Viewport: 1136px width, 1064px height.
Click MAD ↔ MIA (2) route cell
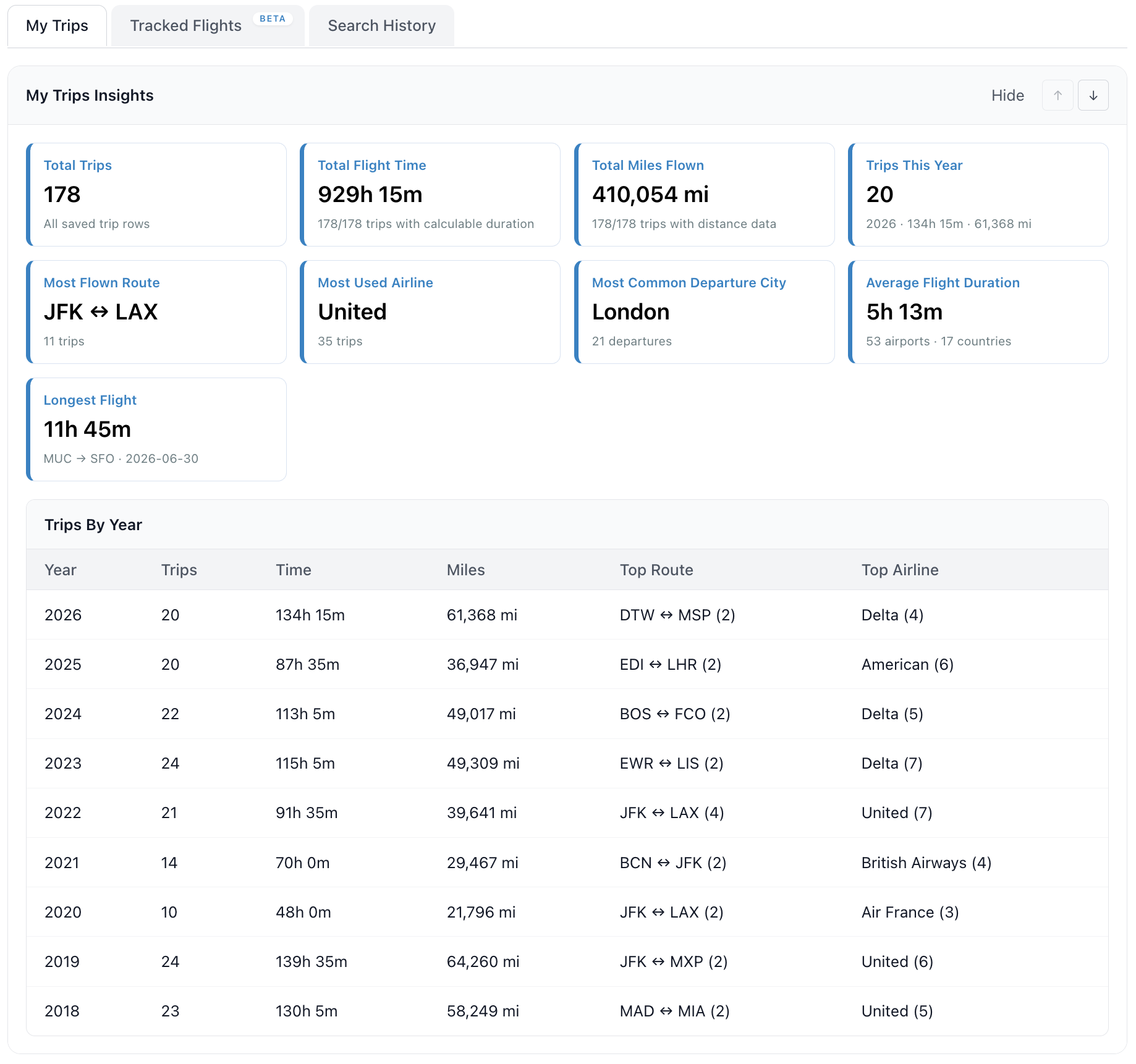point(675,1011)
